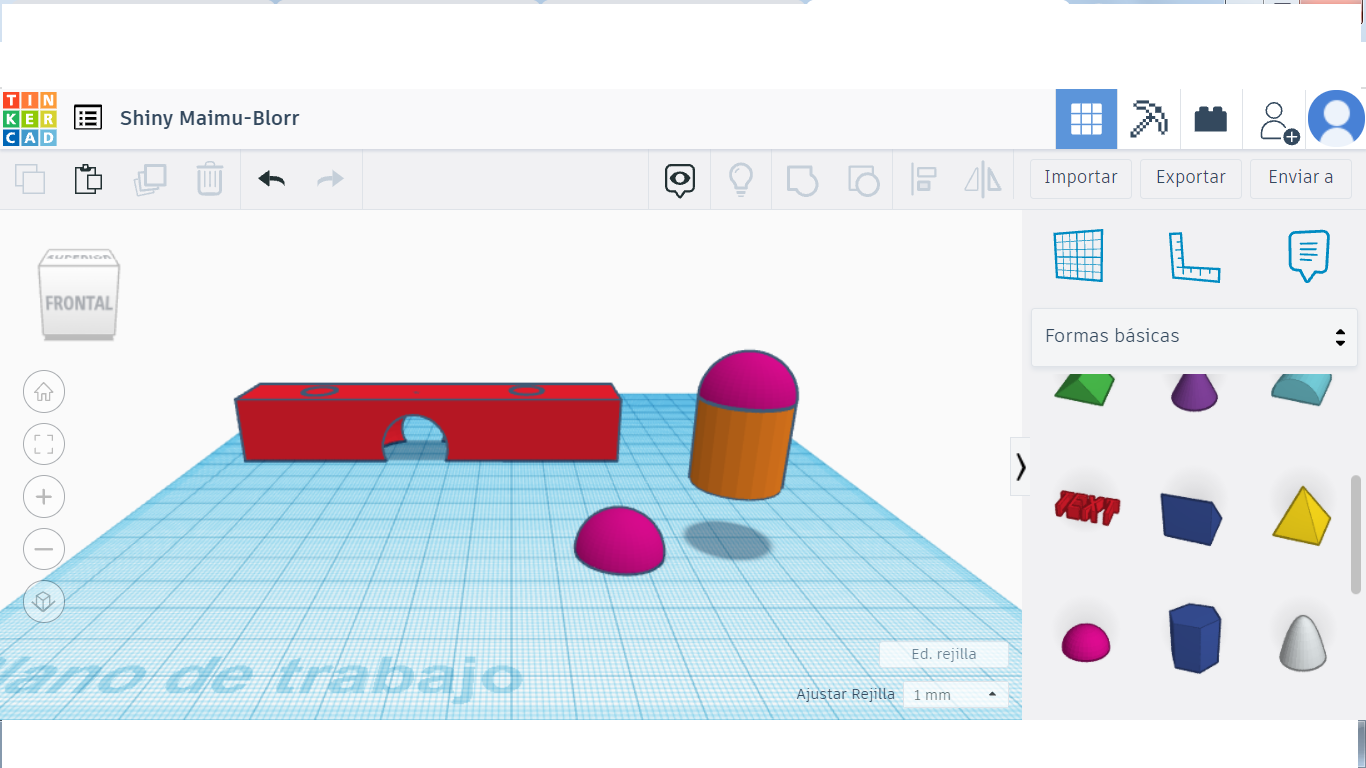The width and height of the screenshot is (1366, 768).
Task: Click the design name Shiny Maimu-Blorr
Action: 210,118
